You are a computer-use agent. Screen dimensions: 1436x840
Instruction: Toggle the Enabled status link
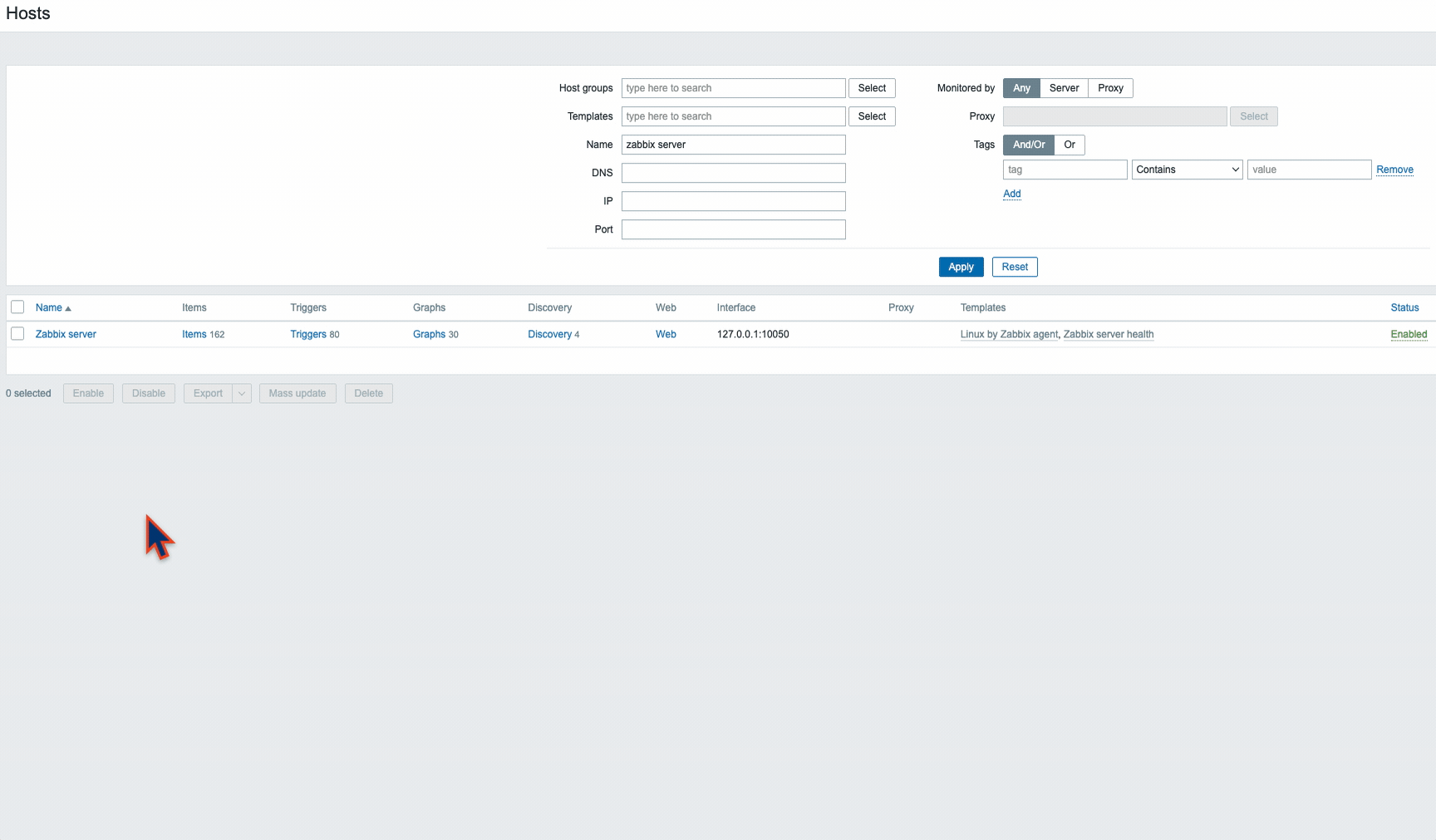tap(1409, 334)
